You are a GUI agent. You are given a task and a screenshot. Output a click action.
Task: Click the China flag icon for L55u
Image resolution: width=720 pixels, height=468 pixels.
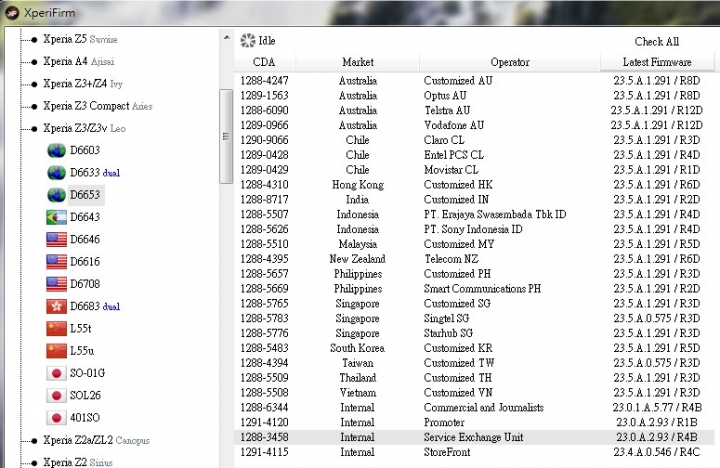pos(56,350)
